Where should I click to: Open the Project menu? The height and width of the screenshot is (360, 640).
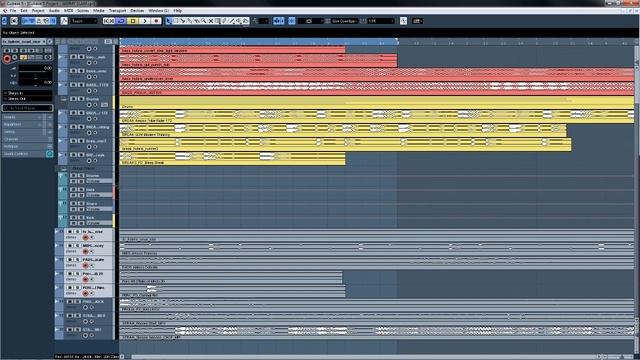[x=38, y=11]
